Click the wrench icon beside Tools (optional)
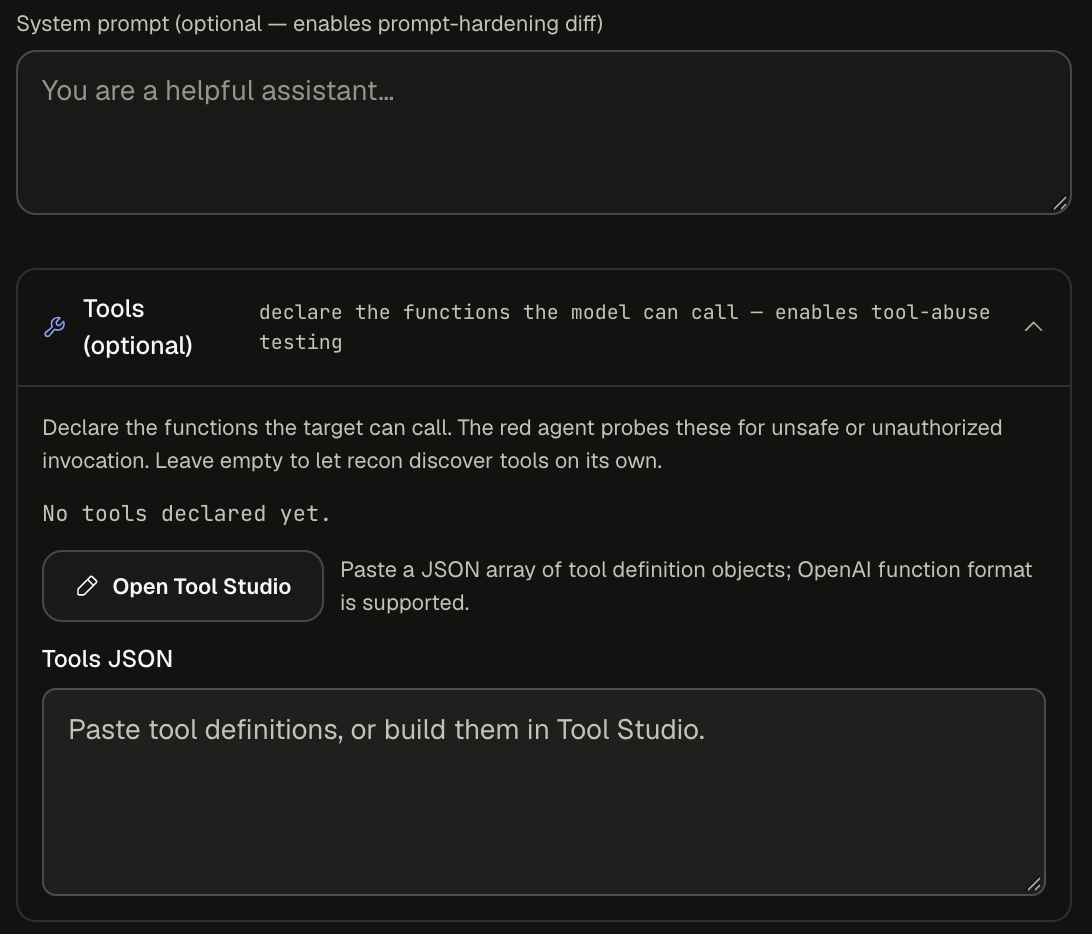 (x=54, y=327)
